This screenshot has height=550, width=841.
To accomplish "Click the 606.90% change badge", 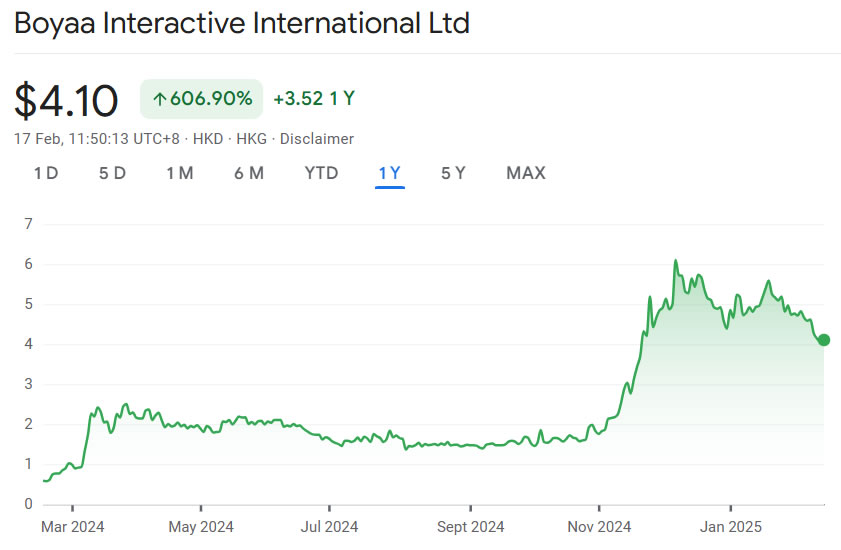I will click(x=201, y=99).
